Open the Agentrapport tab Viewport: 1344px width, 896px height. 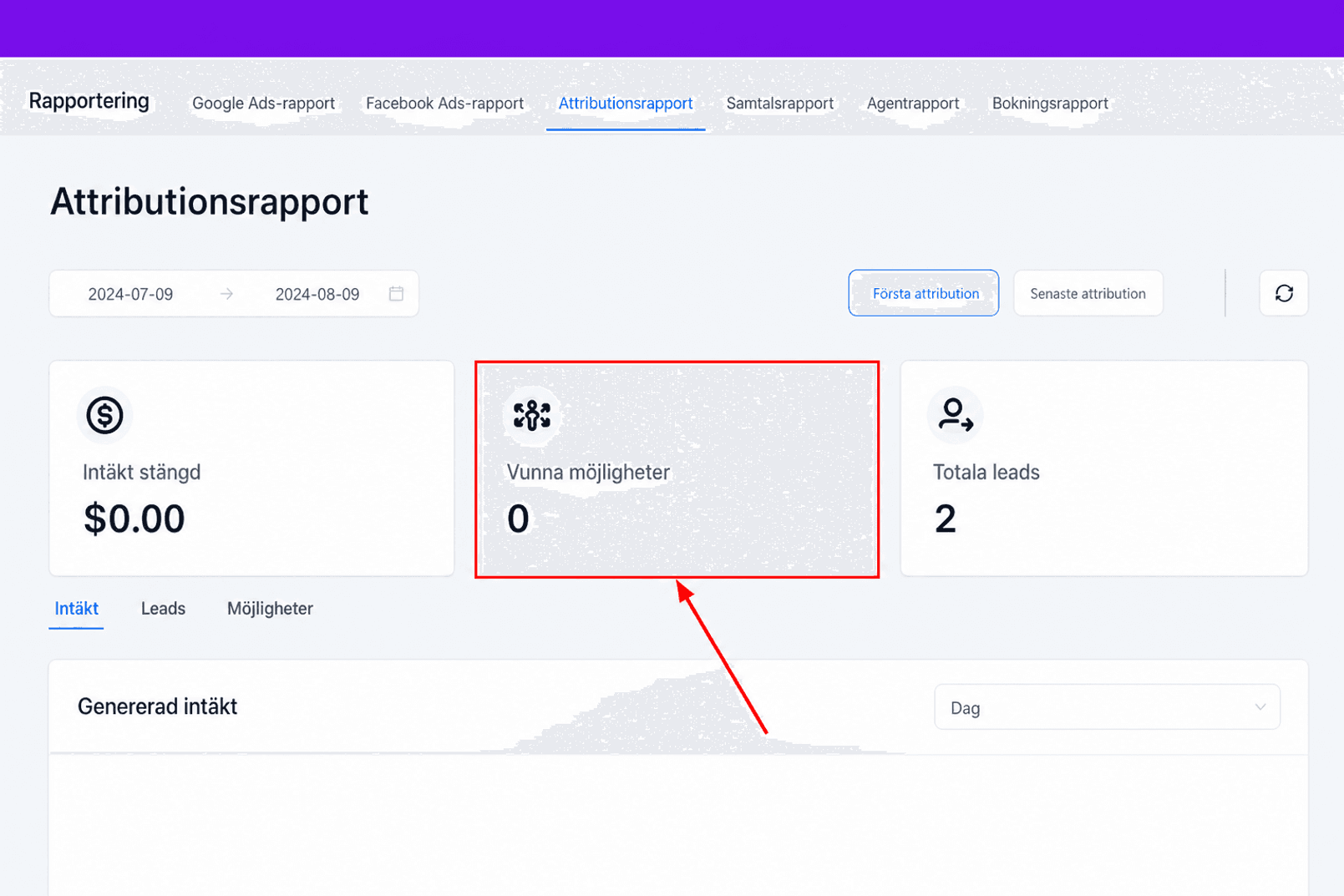(x=913, y=104)
